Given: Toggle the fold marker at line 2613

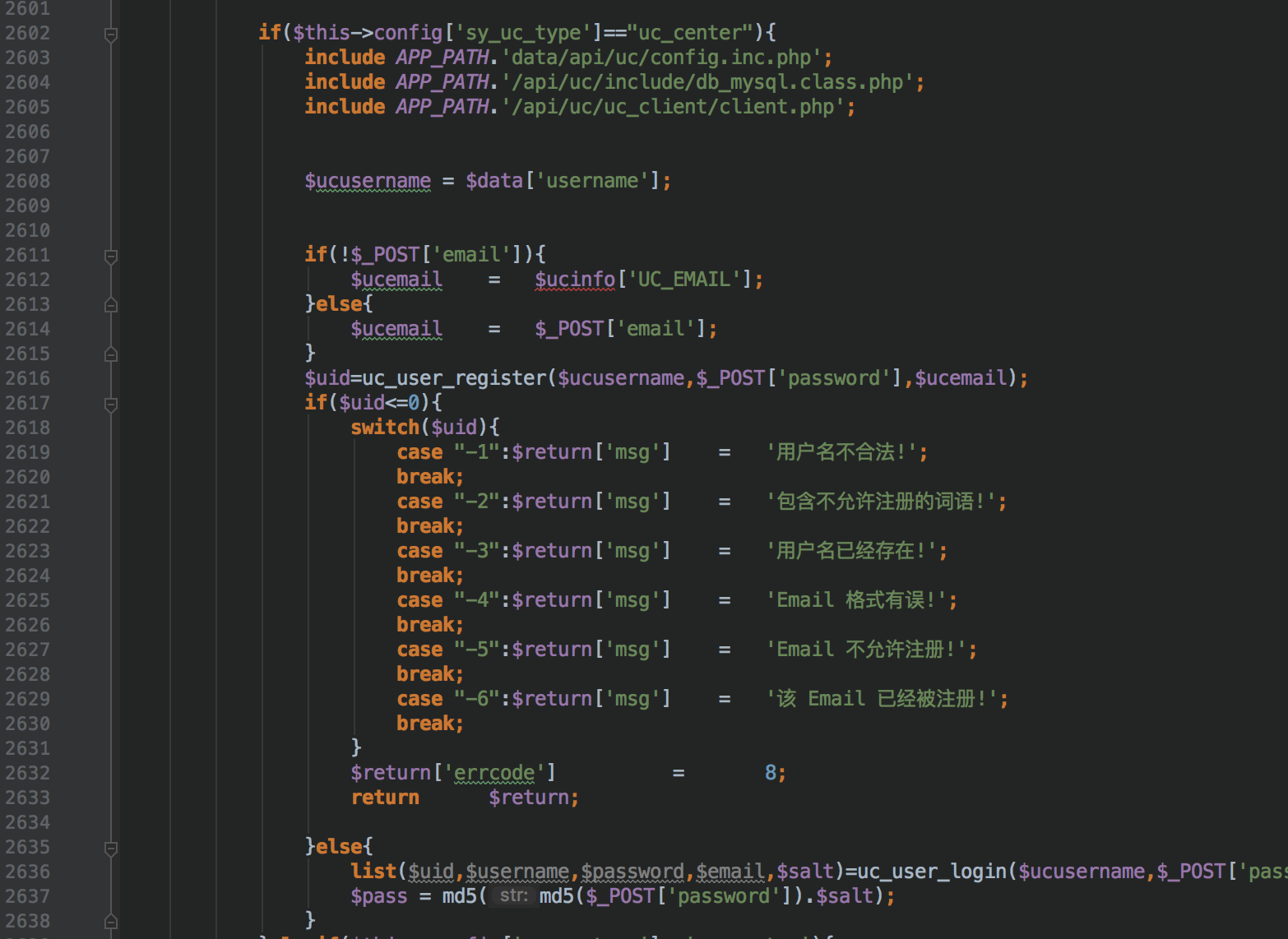Looking at the screenshot, I should (x=111, y=305).
